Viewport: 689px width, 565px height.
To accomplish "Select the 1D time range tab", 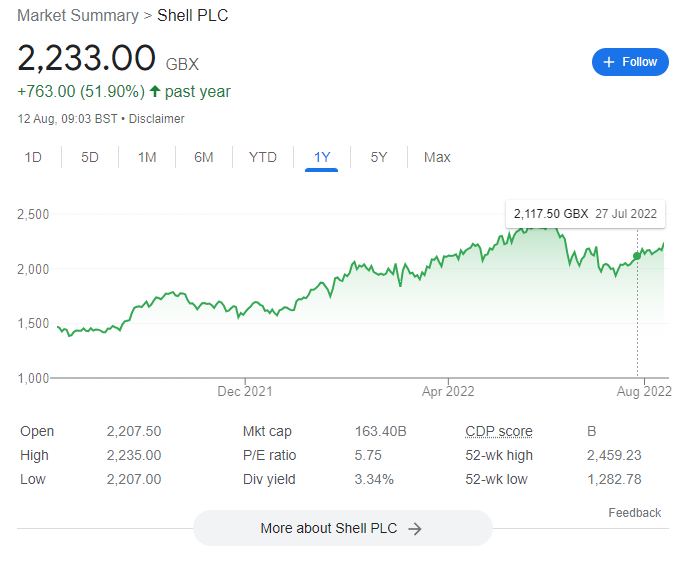I will pos(33,157).
